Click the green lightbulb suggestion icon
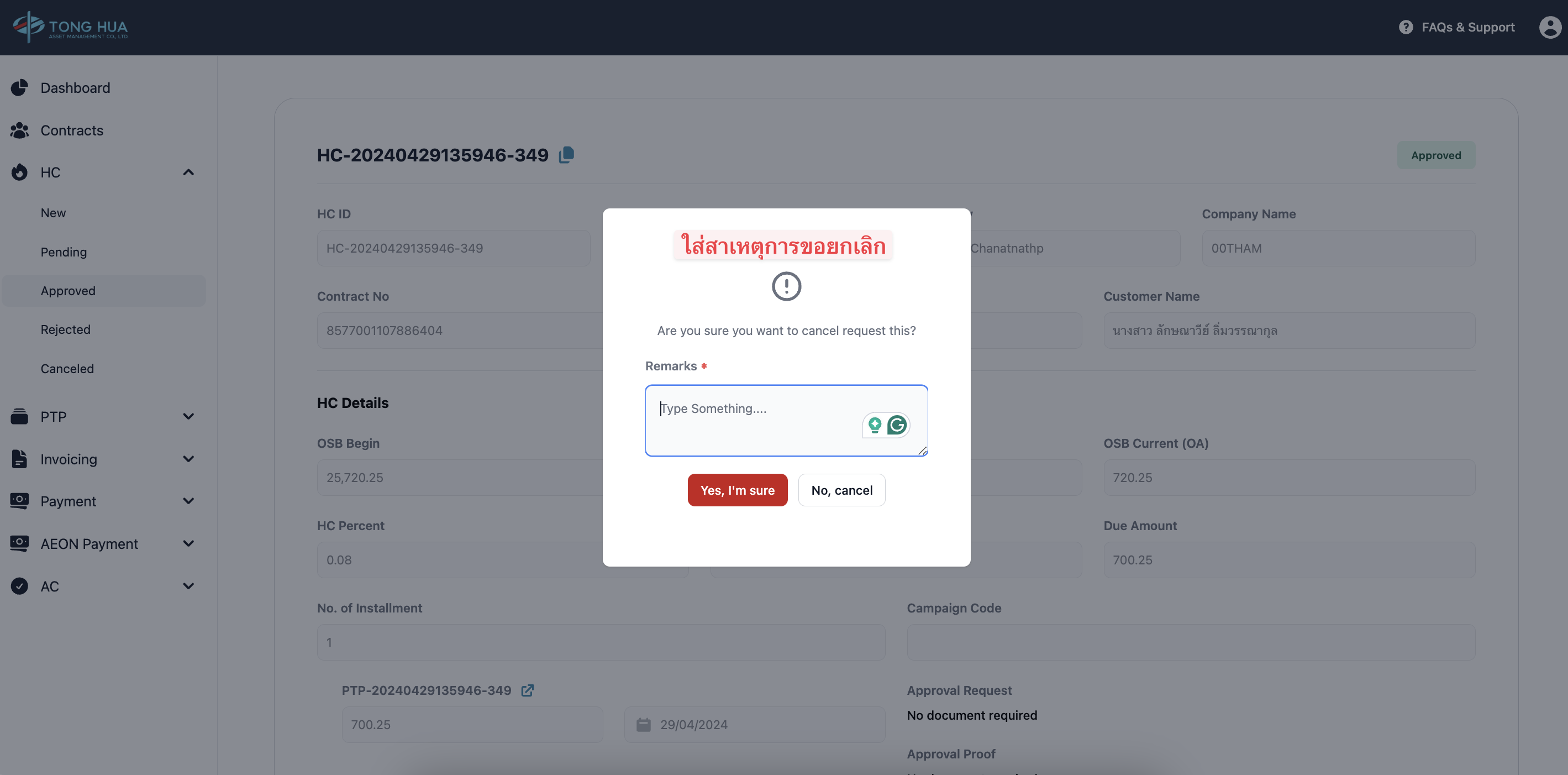Screen dimensions: 1568x775 pyautogui.click(x=875, y=425)
